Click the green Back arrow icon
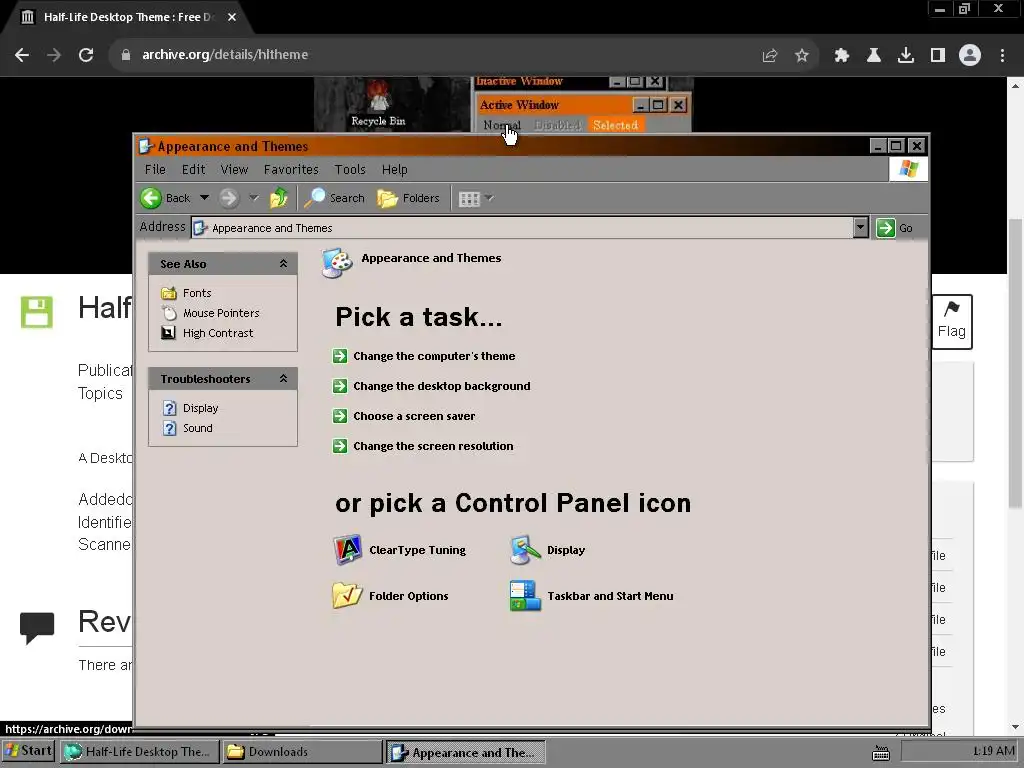The height and width of the screenshot is (768, 1024). (x=151, y=198)
